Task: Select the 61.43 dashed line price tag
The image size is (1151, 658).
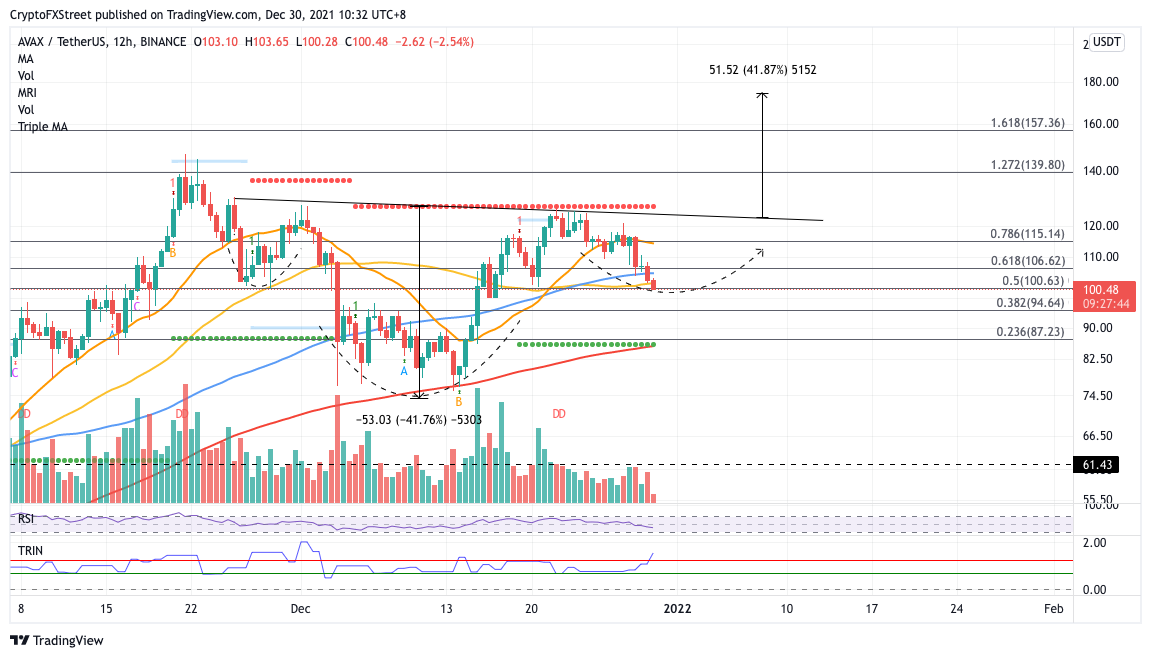Action: pos(1097,464)
